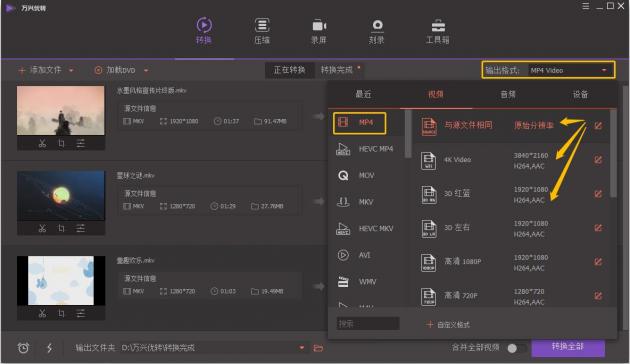
Task: Open the 压缩 (Compress) section
Action: click(x=262, y=31)
